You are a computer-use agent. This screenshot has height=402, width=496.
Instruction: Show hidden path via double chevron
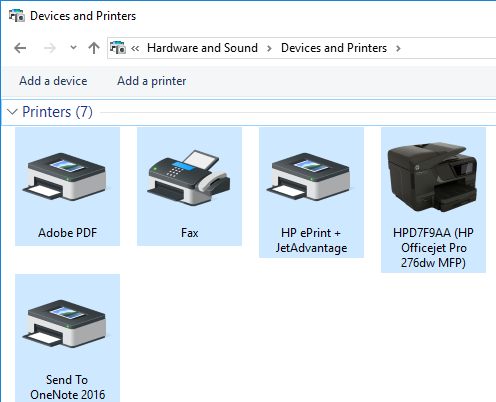click(x=135, y=49)
